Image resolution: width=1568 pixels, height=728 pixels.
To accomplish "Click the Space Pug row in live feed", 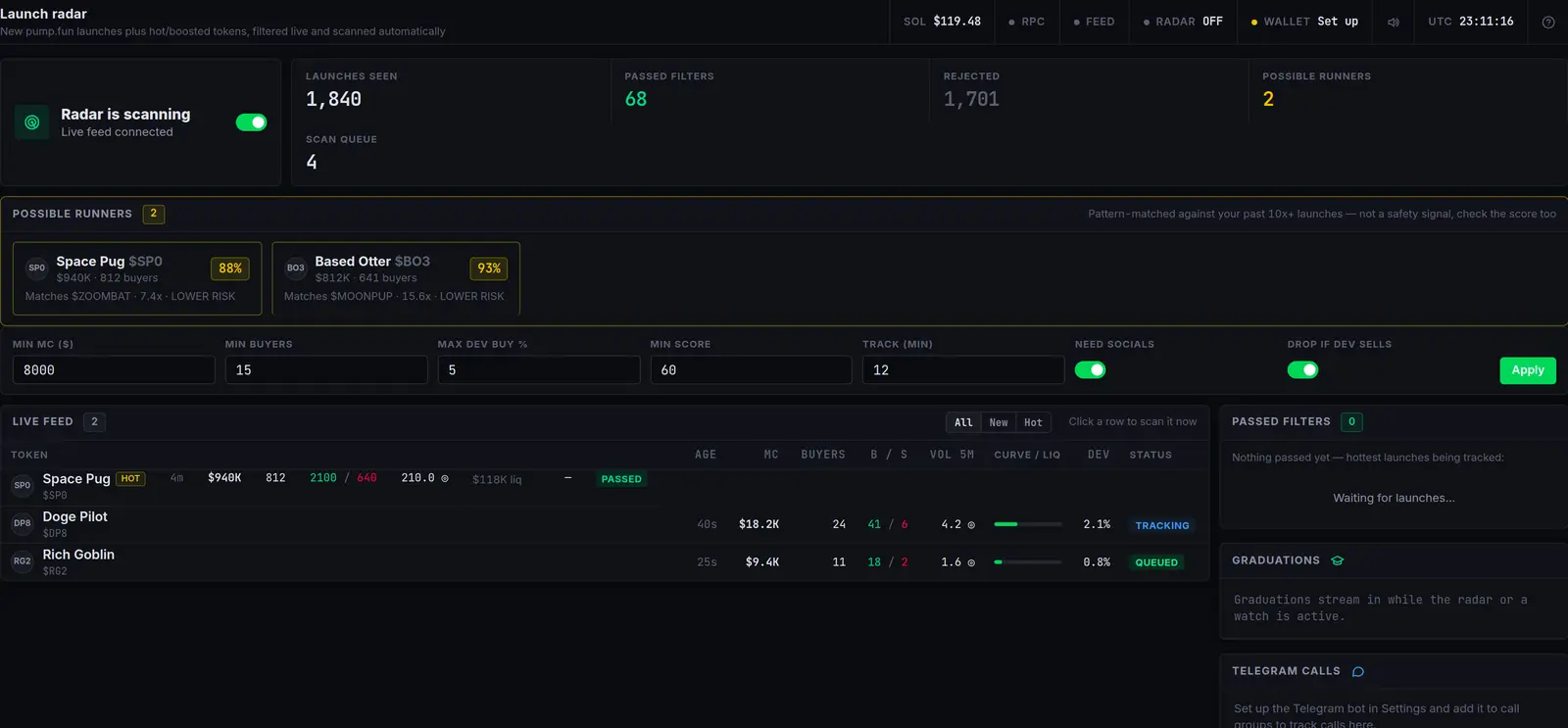I will 605,487.
